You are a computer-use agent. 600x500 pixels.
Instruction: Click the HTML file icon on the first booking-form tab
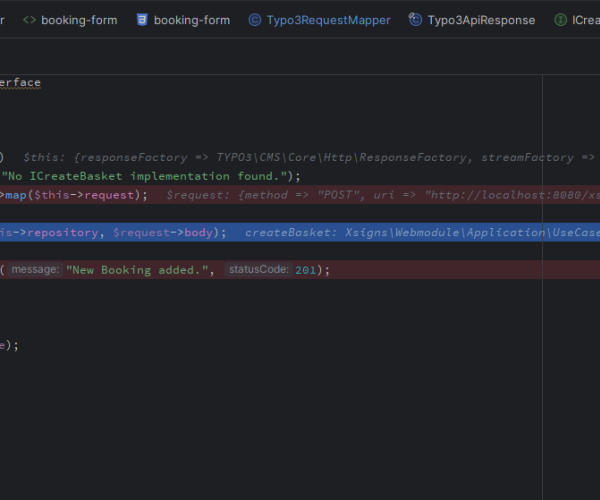pyautogui.click(x=30, y=20)
